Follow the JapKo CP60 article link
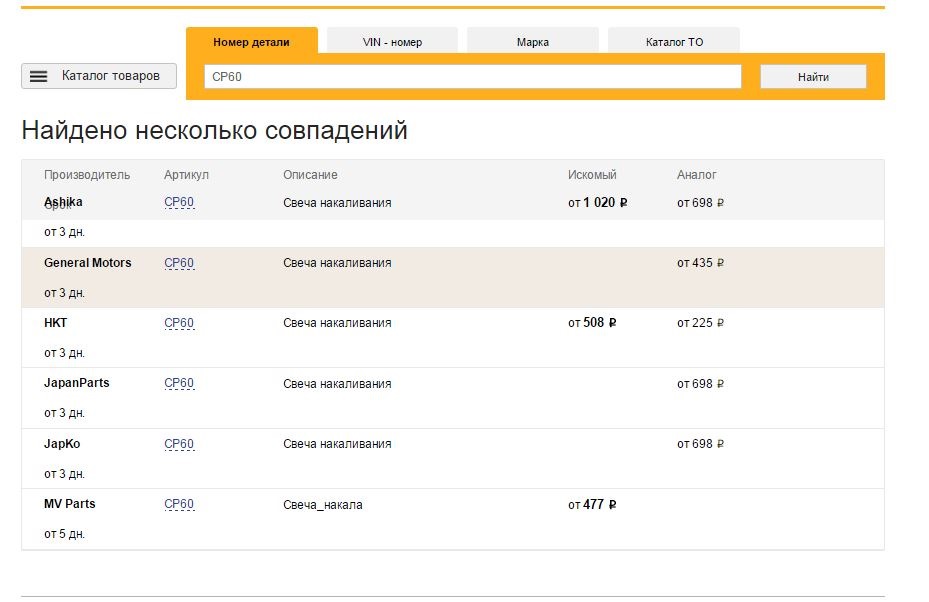The height and width of the screenshot is (602, 929). pyautogui.click(x=179, y=444)
